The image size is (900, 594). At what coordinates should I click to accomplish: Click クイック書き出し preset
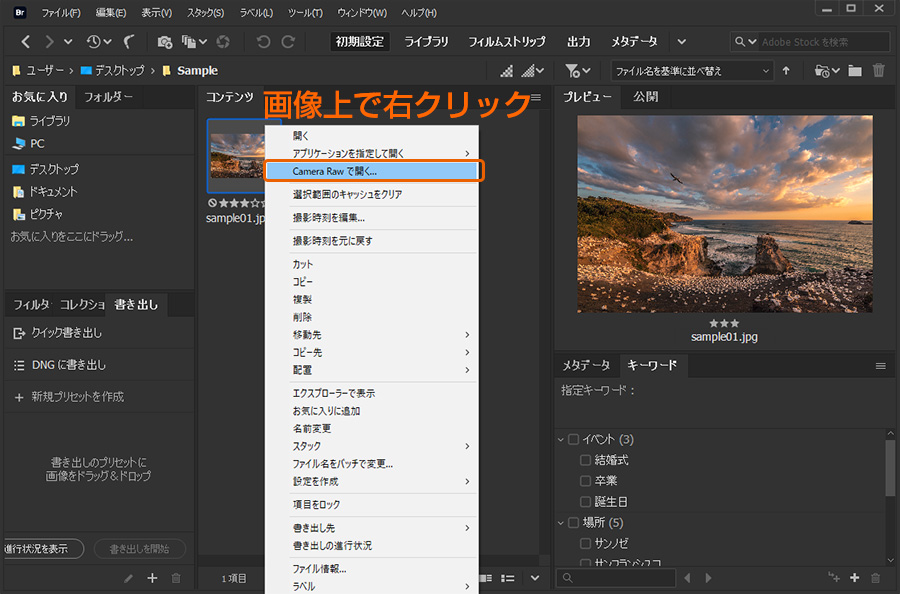point(67,333)
